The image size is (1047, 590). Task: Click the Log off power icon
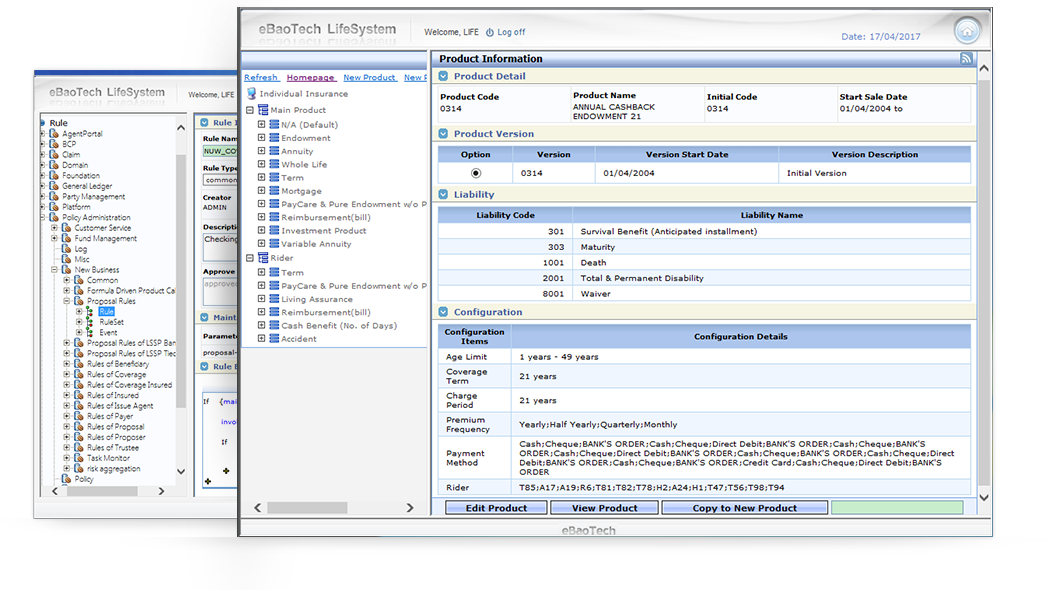coord(489,32)
